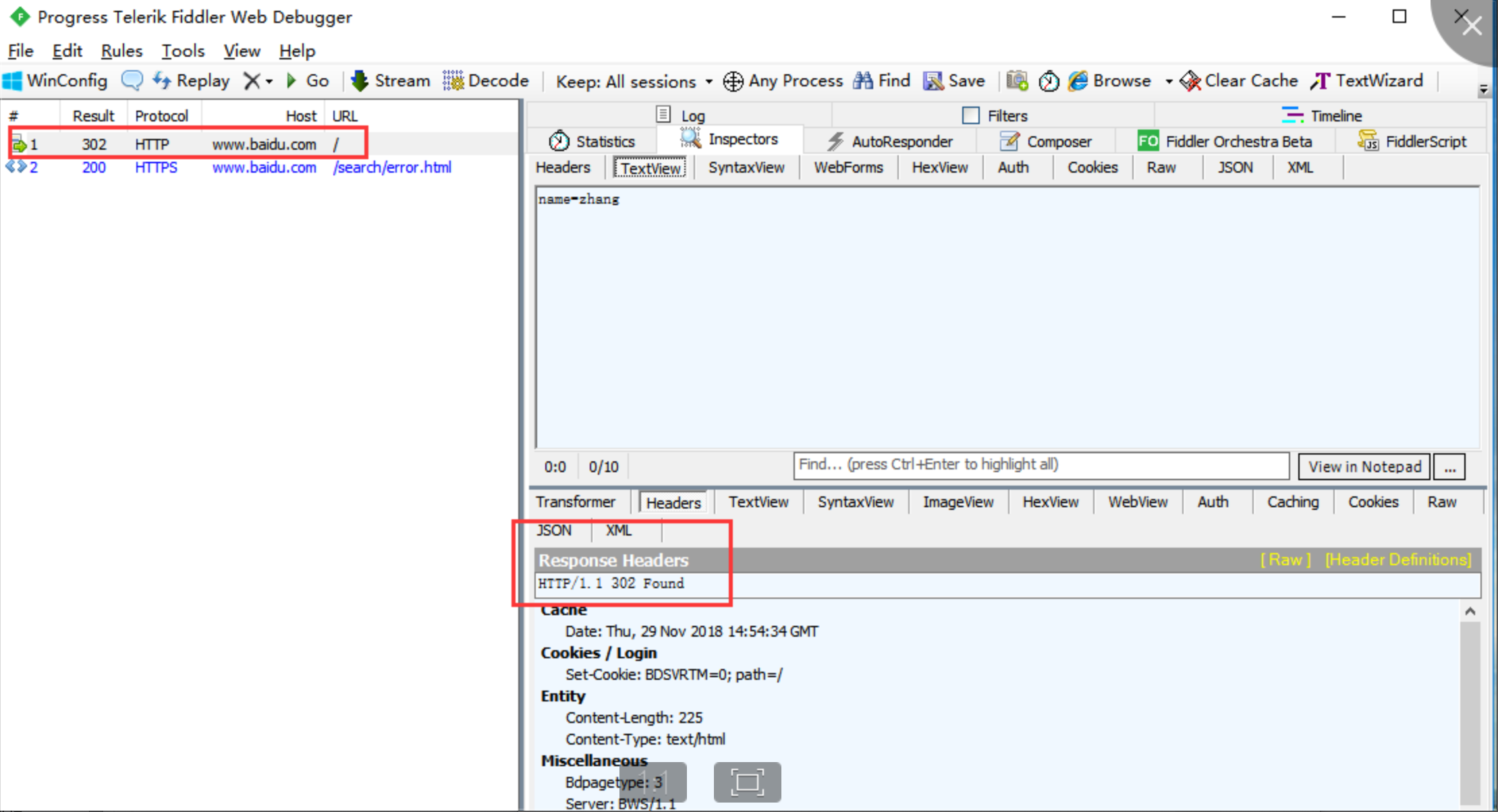This screenshot has height=812, width=1498.
Task: Close the image overlay with X
Action: point(1472,26)
